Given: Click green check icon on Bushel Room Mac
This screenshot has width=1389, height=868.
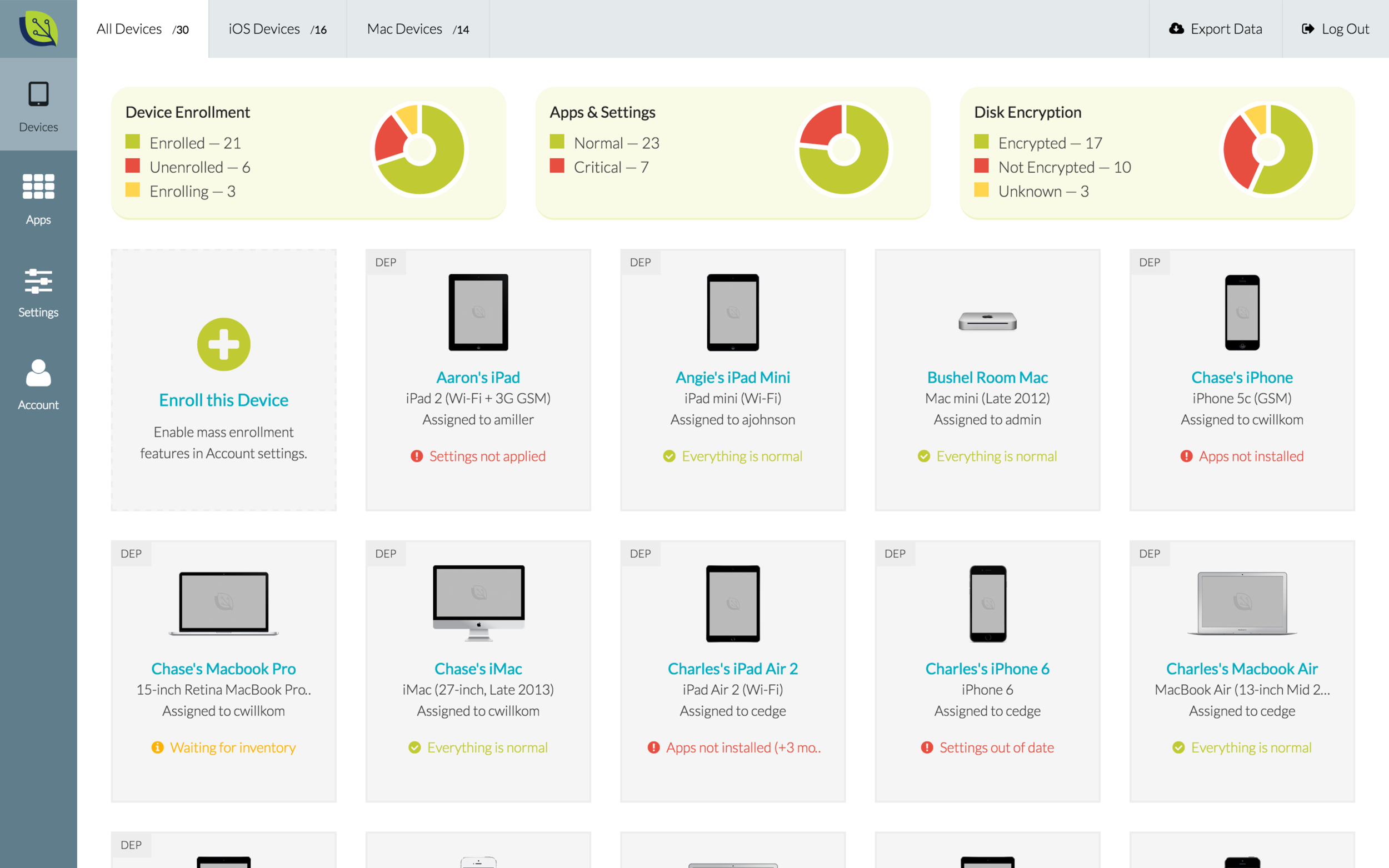Looking at the screenshot, I should pos(923,456).
